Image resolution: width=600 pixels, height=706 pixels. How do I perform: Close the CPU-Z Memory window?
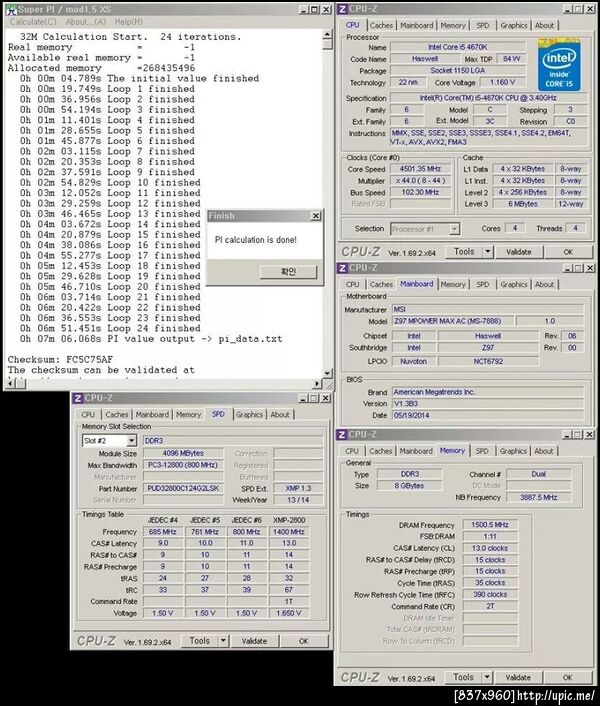pos(589,434)
